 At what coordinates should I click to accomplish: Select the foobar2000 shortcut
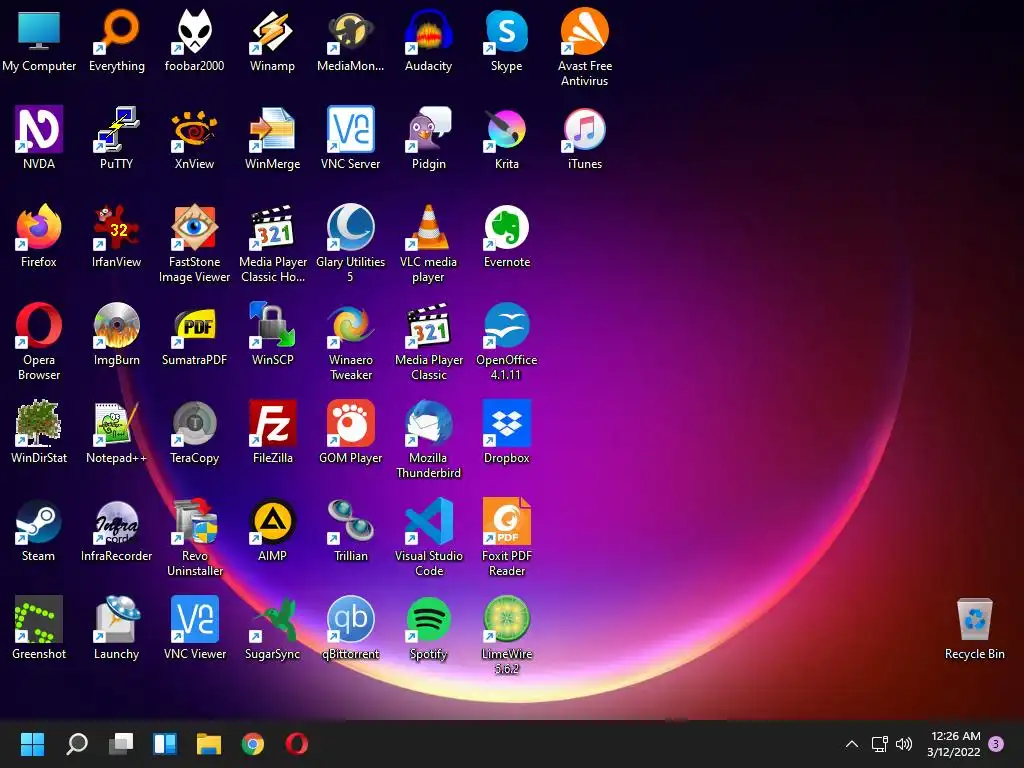click(x=195, y=31)
